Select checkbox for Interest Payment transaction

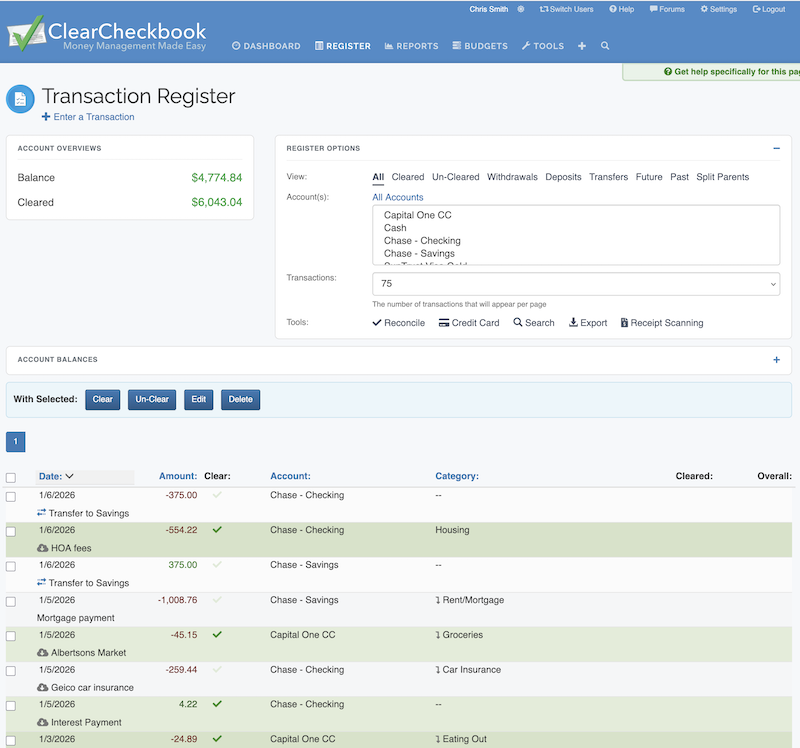[x=11, y=706]
